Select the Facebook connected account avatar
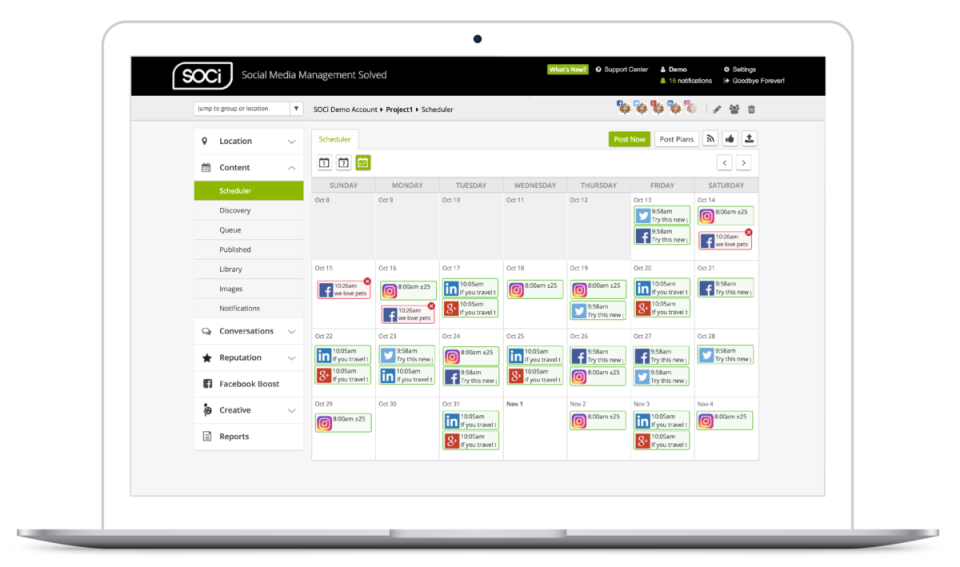 pos(623,108)
